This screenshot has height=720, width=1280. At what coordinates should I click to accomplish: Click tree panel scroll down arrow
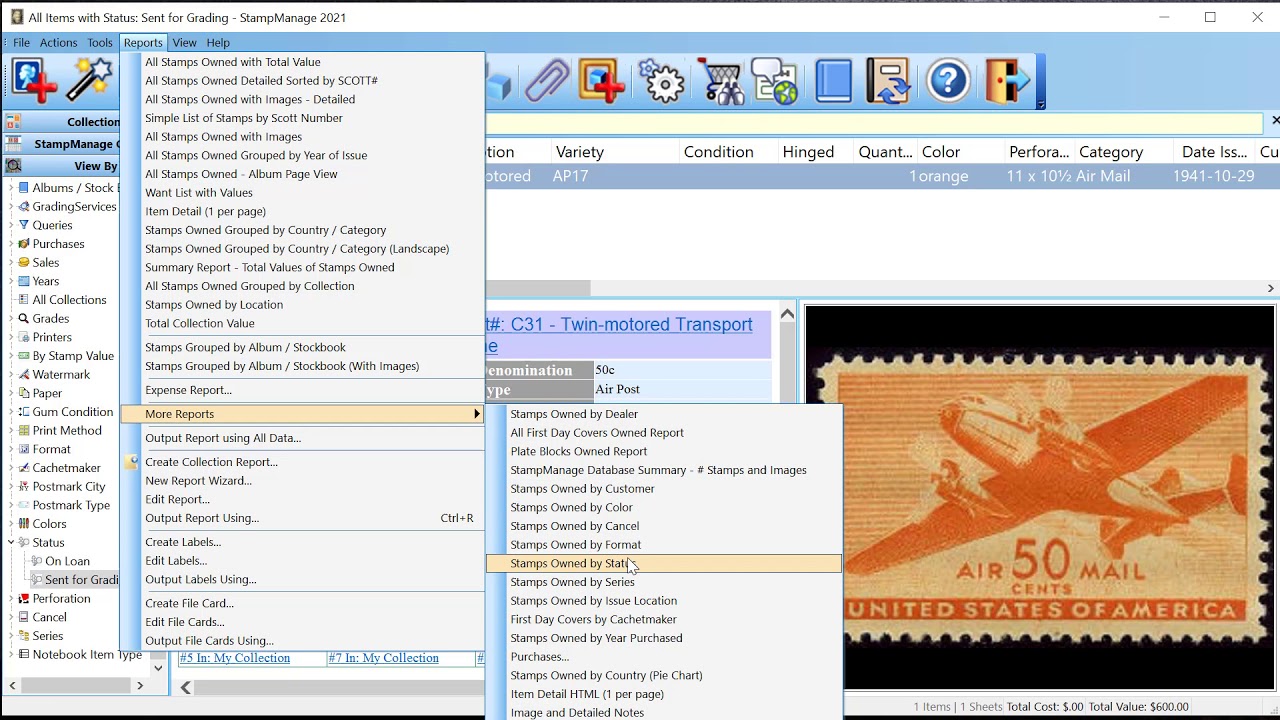[x=158, y=667]
